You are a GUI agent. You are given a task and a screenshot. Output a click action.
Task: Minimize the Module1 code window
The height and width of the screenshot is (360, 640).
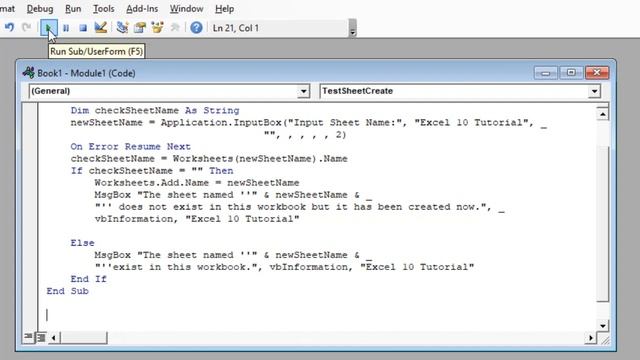pos(545,73)
